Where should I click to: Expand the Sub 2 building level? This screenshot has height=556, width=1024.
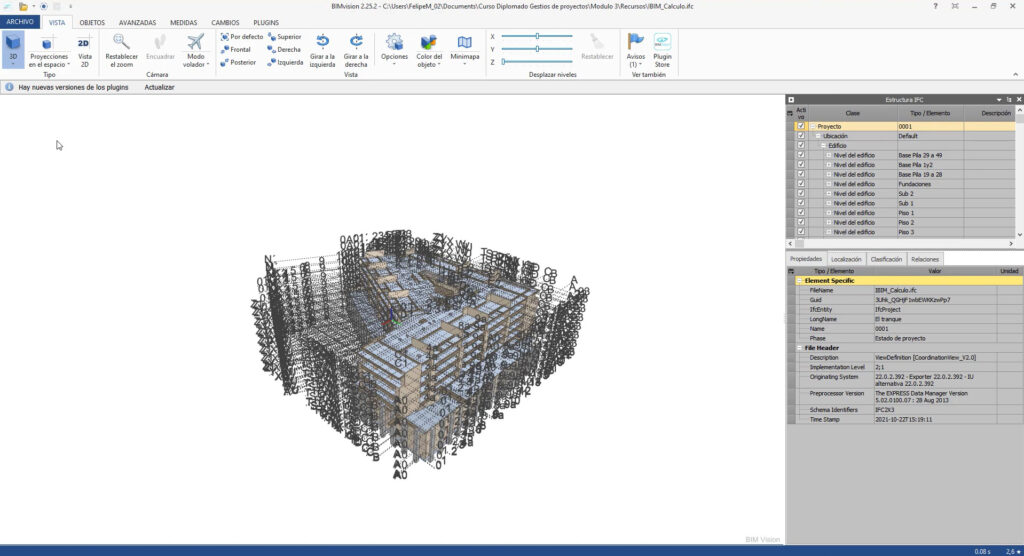click(x=829, y=194)
